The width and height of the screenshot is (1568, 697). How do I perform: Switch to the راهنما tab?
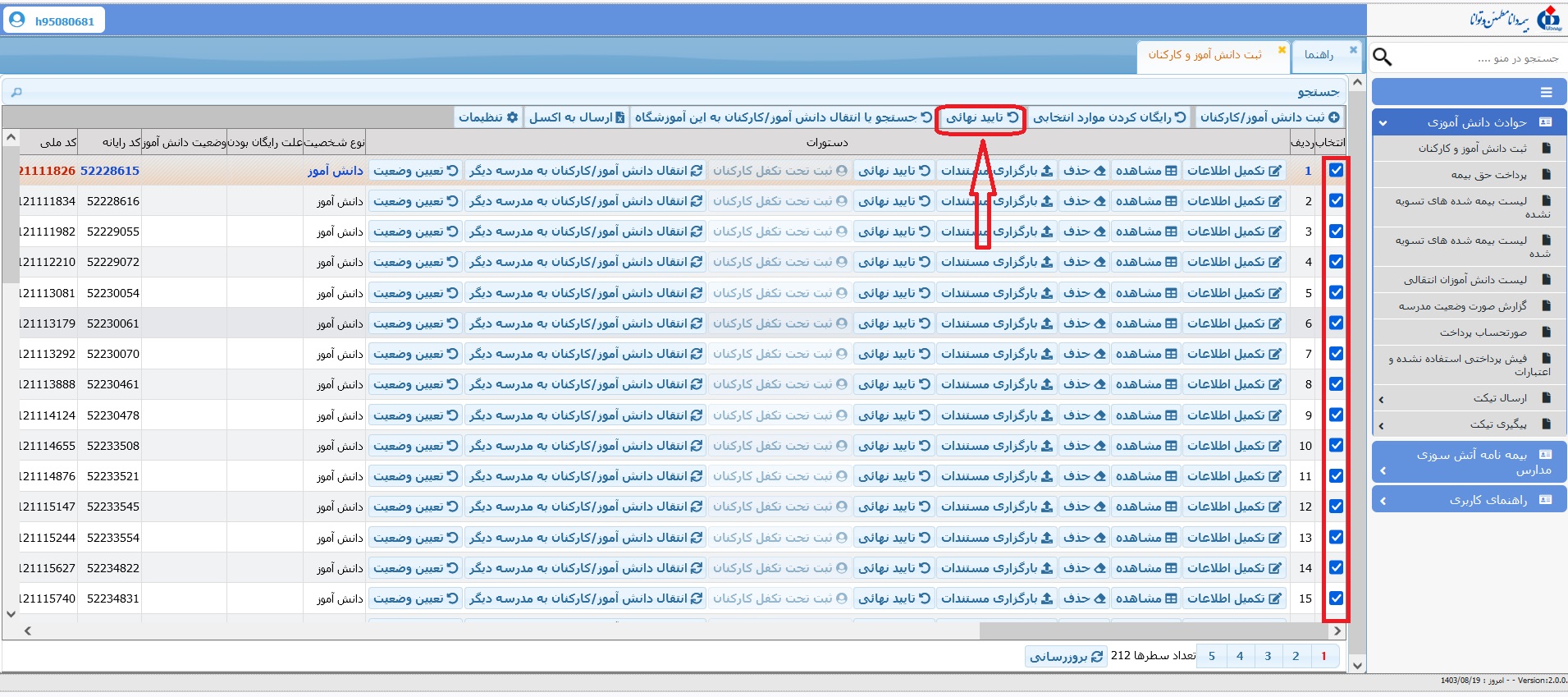click(x=1319, y=55)
